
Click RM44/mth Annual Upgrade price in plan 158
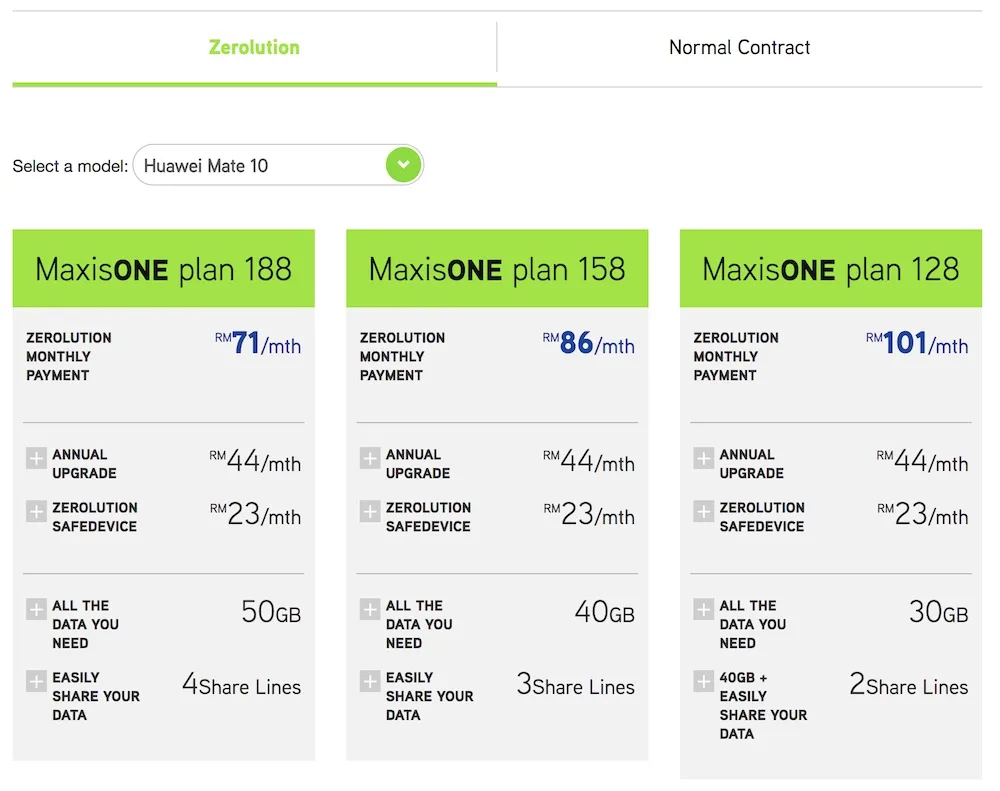coord(589,461)
